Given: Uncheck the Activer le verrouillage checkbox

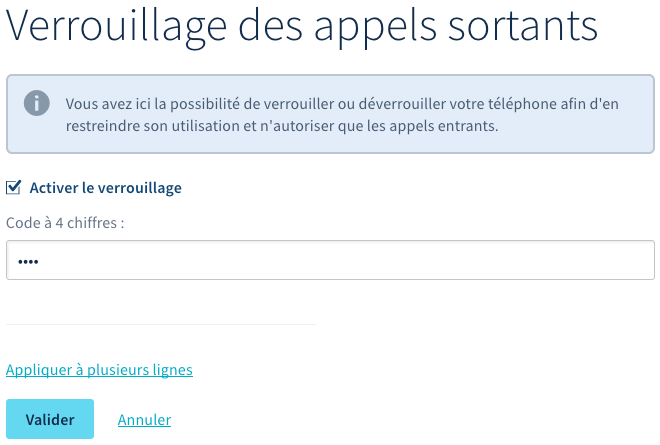Looking at the screenshot, I should (14, 187).
